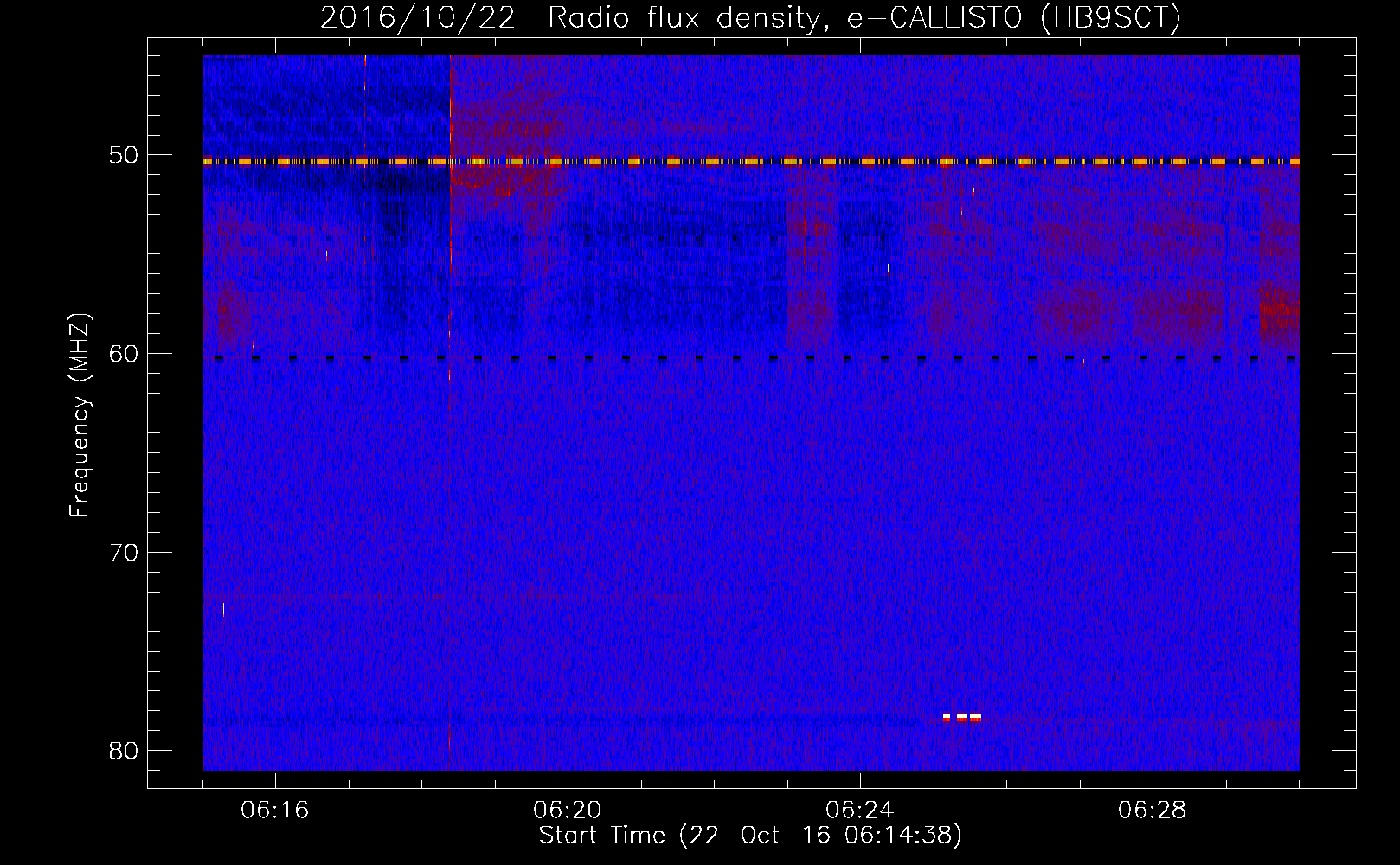Click the 'Frequency (MHZ)' axis label
1400x865 pixels.
tap(80, 415)
